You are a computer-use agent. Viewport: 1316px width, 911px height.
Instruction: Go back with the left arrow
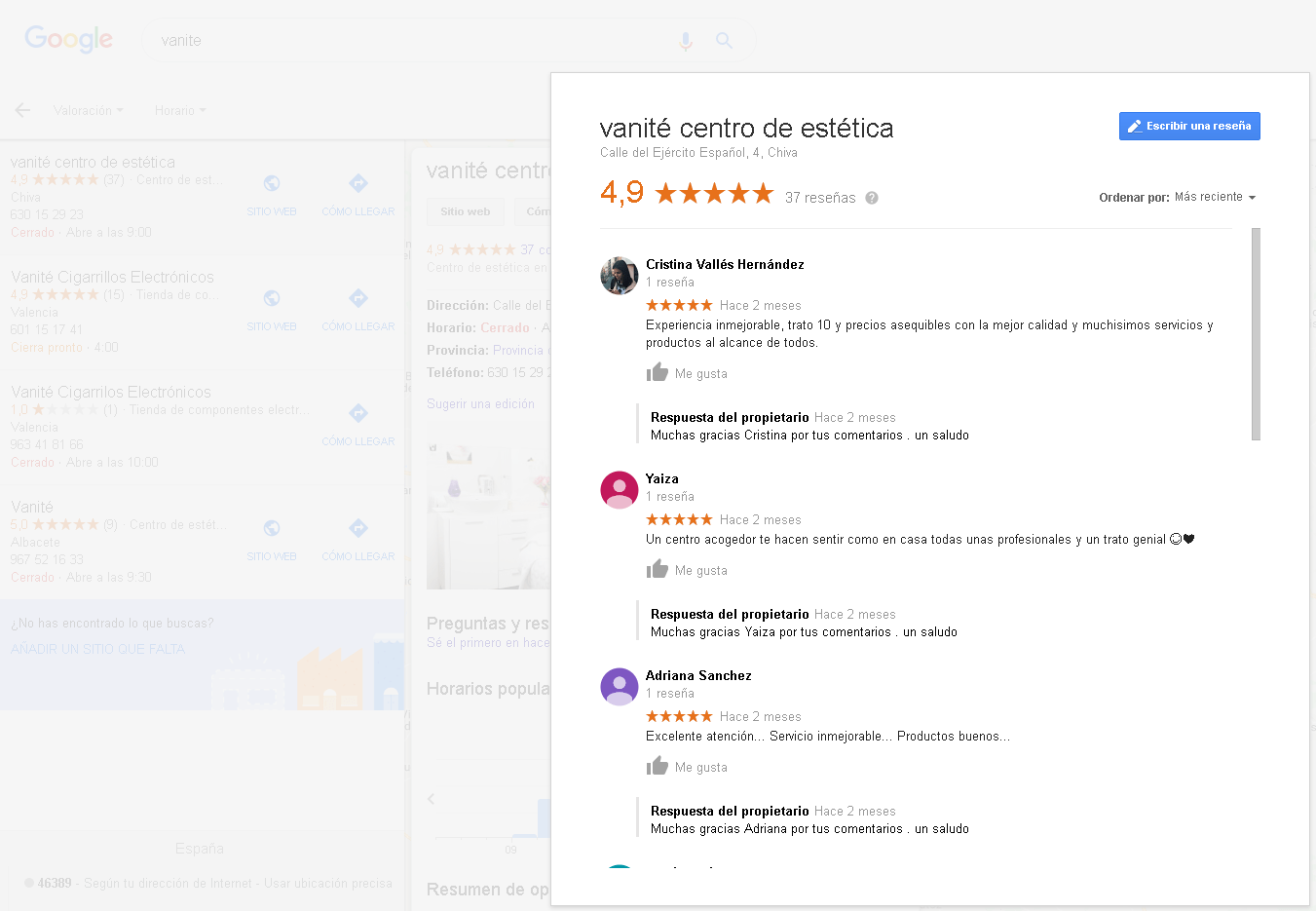[22, 110]
